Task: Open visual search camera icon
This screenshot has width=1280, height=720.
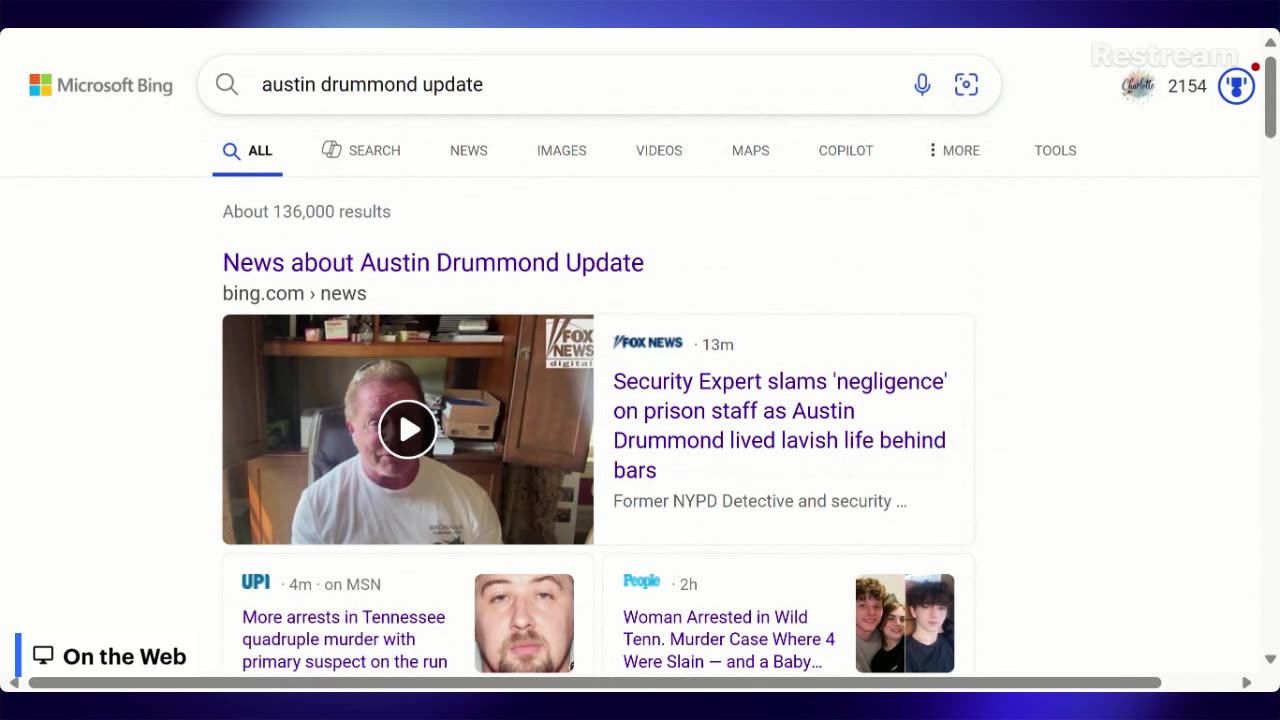Action: click(966, 85)
